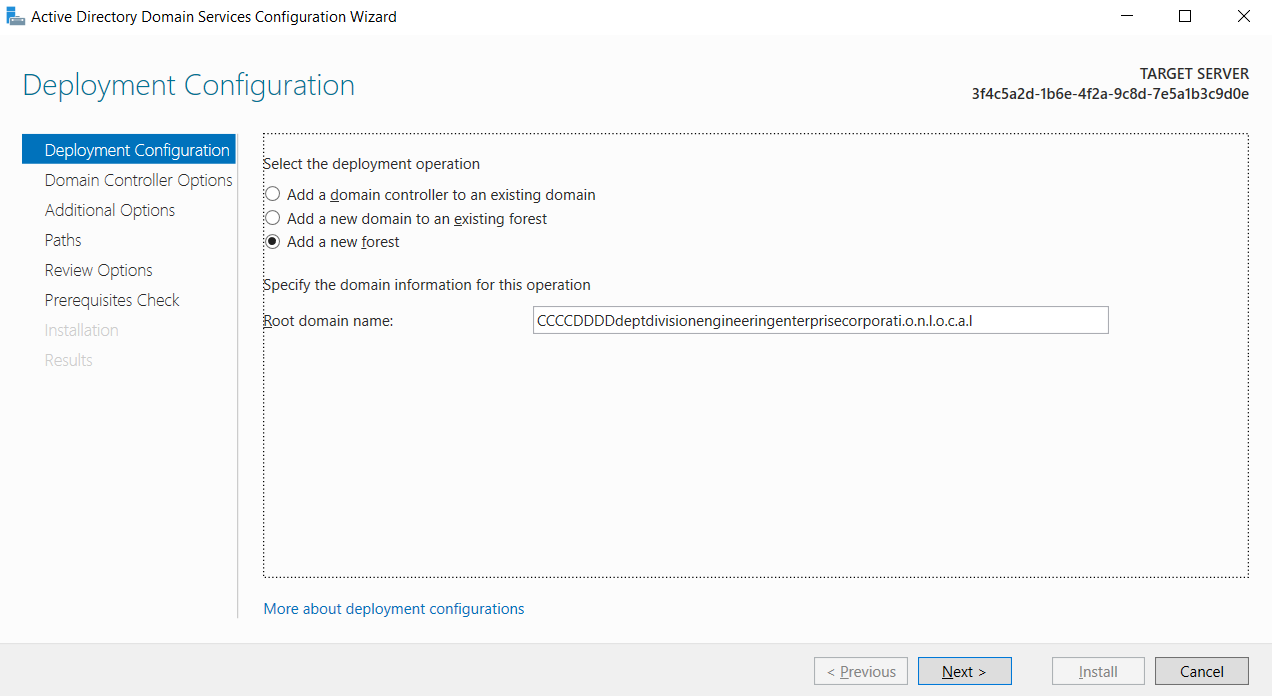Click the Root domain name label
Screen dimensions: 1272x696
click(328, 321)
